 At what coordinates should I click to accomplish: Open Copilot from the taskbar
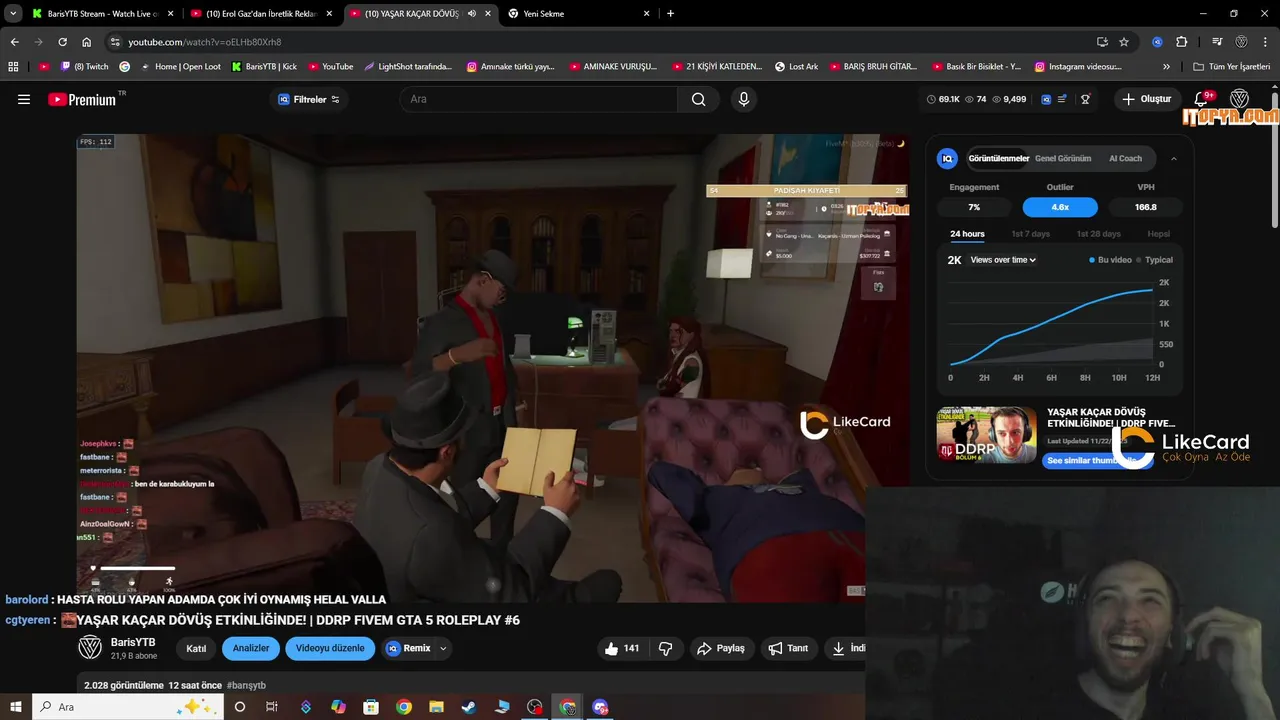pyautogui.click(x=338, y=707)
